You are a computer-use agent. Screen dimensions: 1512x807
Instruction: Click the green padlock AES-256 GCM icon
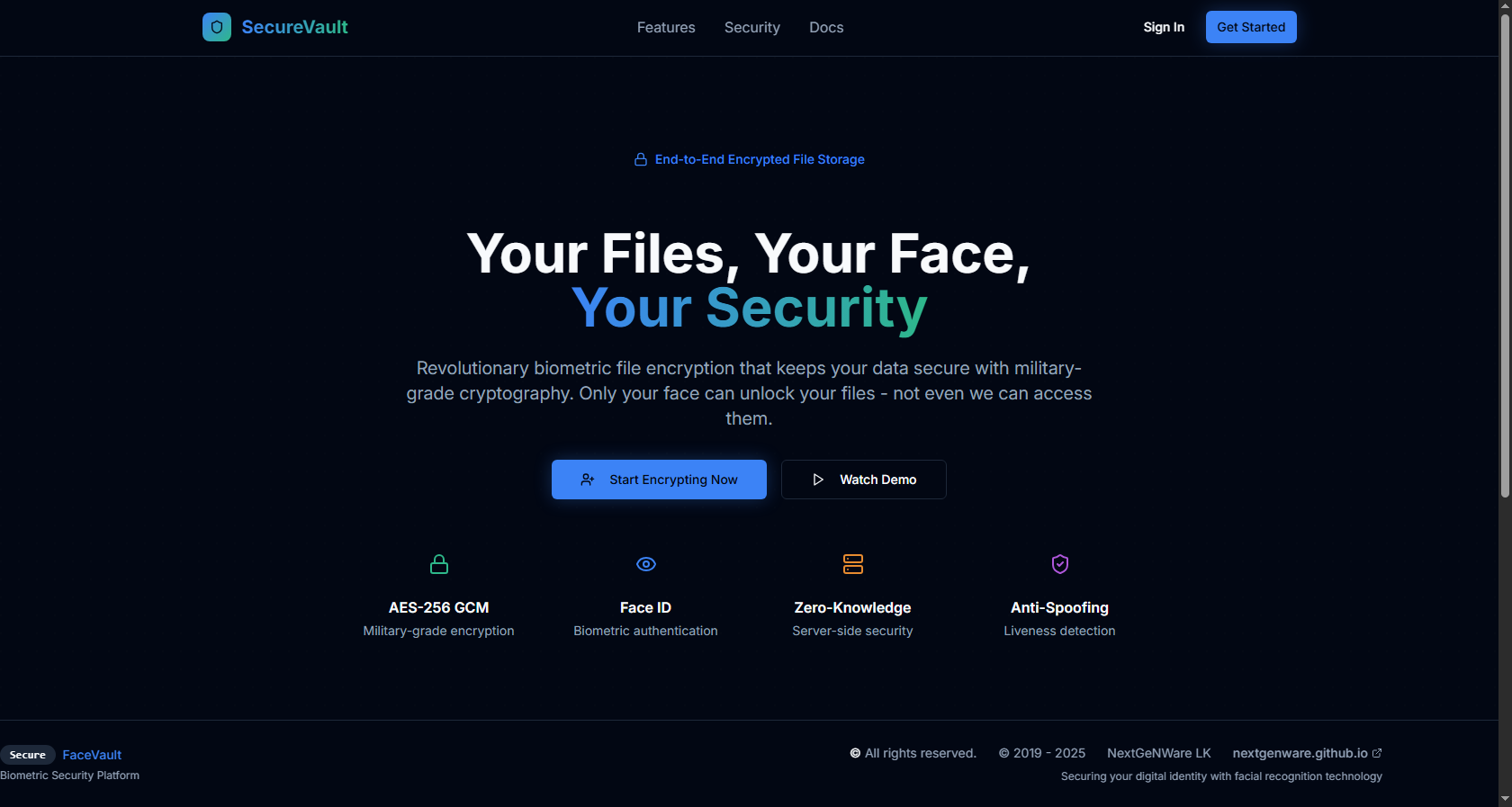pos(439,564)
